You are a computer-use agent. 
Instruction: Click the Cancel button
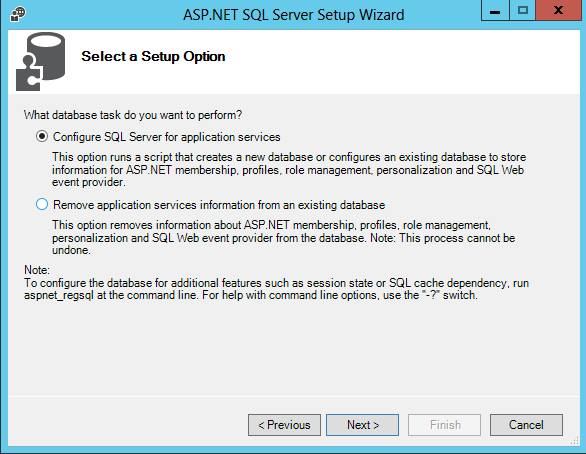click(x=526, y=425)
